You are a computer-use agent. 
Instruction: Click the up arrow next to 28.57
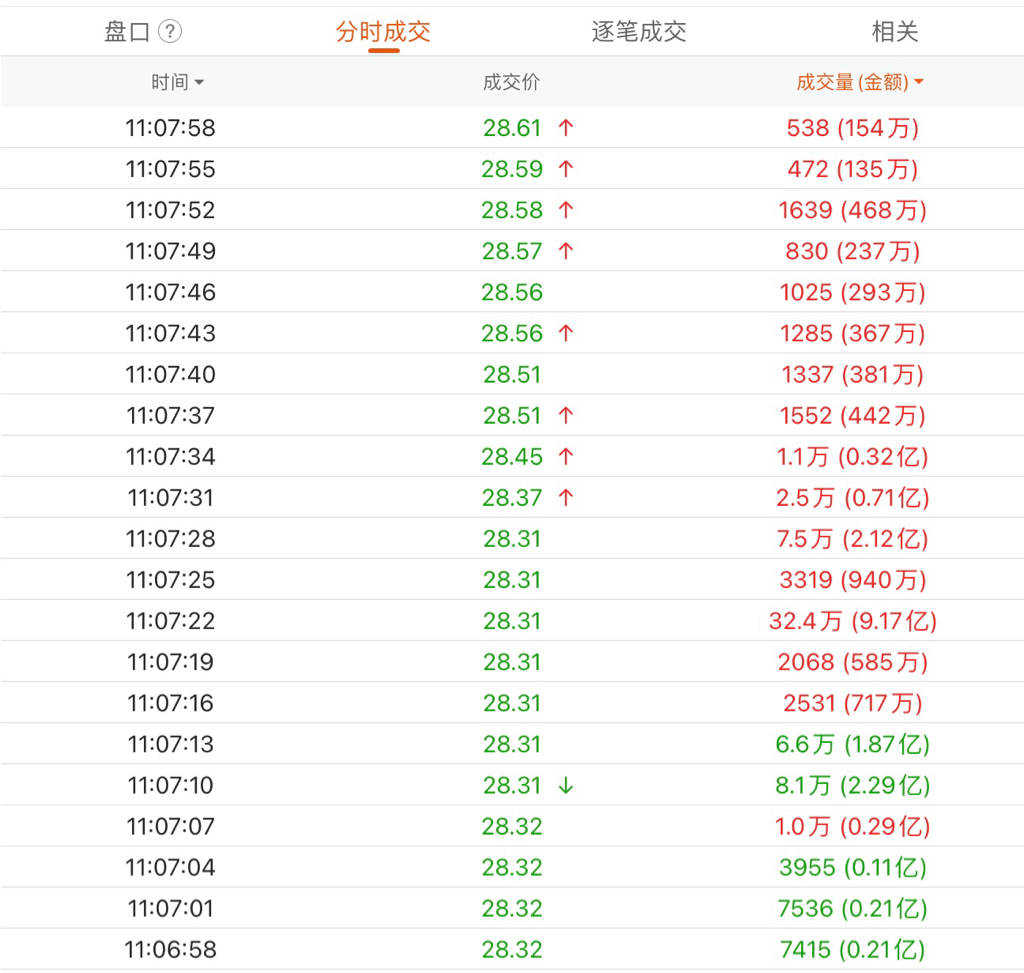(566, 251)
